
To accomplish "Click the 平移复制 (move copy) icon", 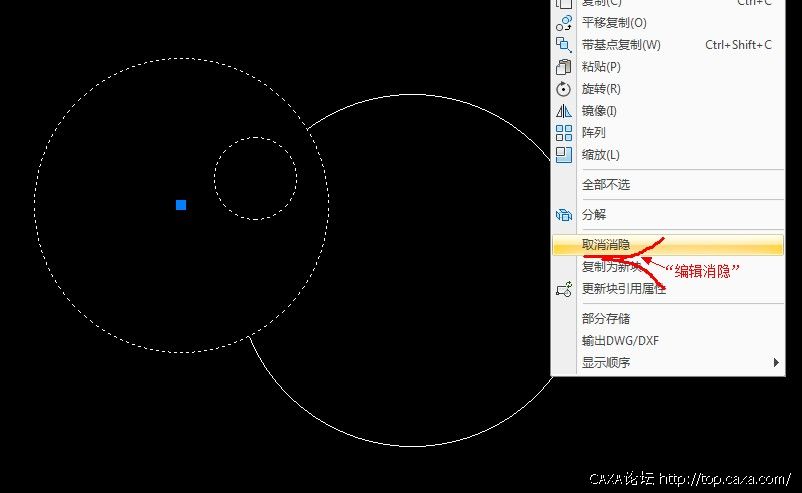I will pos(563,22).
